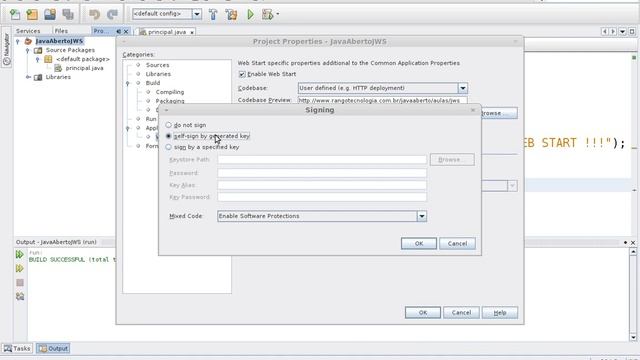Click the New File toolbar icon

[x=15, y=14]
